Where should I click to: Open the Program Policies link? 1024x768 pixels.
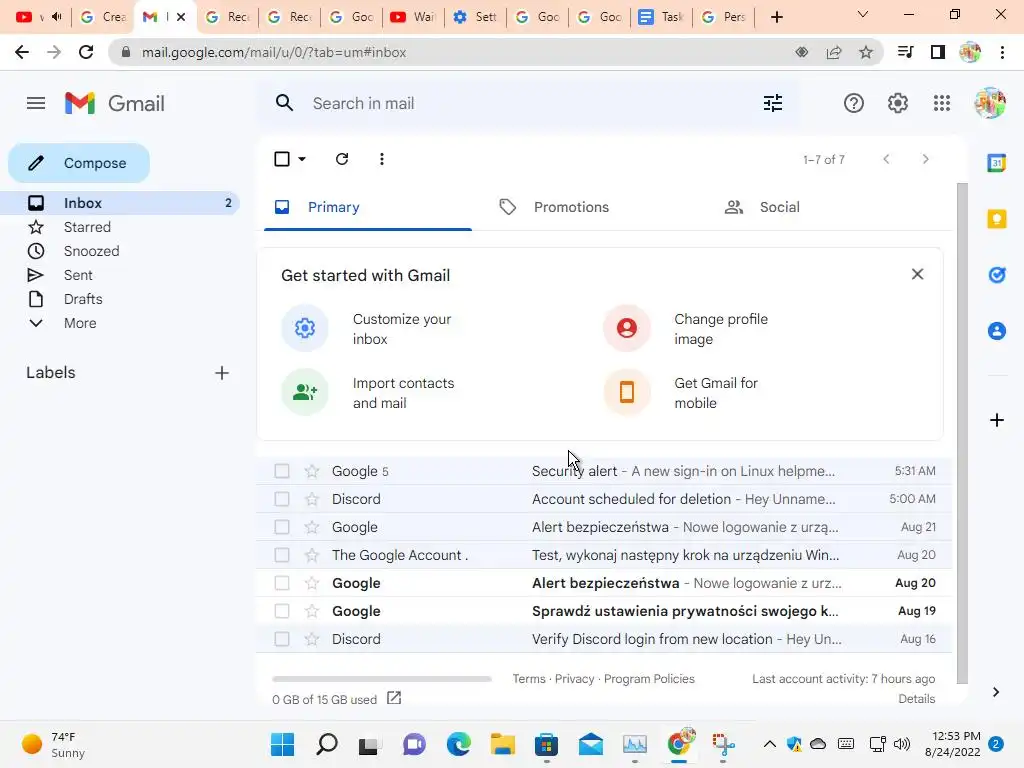tap(649, 679)
